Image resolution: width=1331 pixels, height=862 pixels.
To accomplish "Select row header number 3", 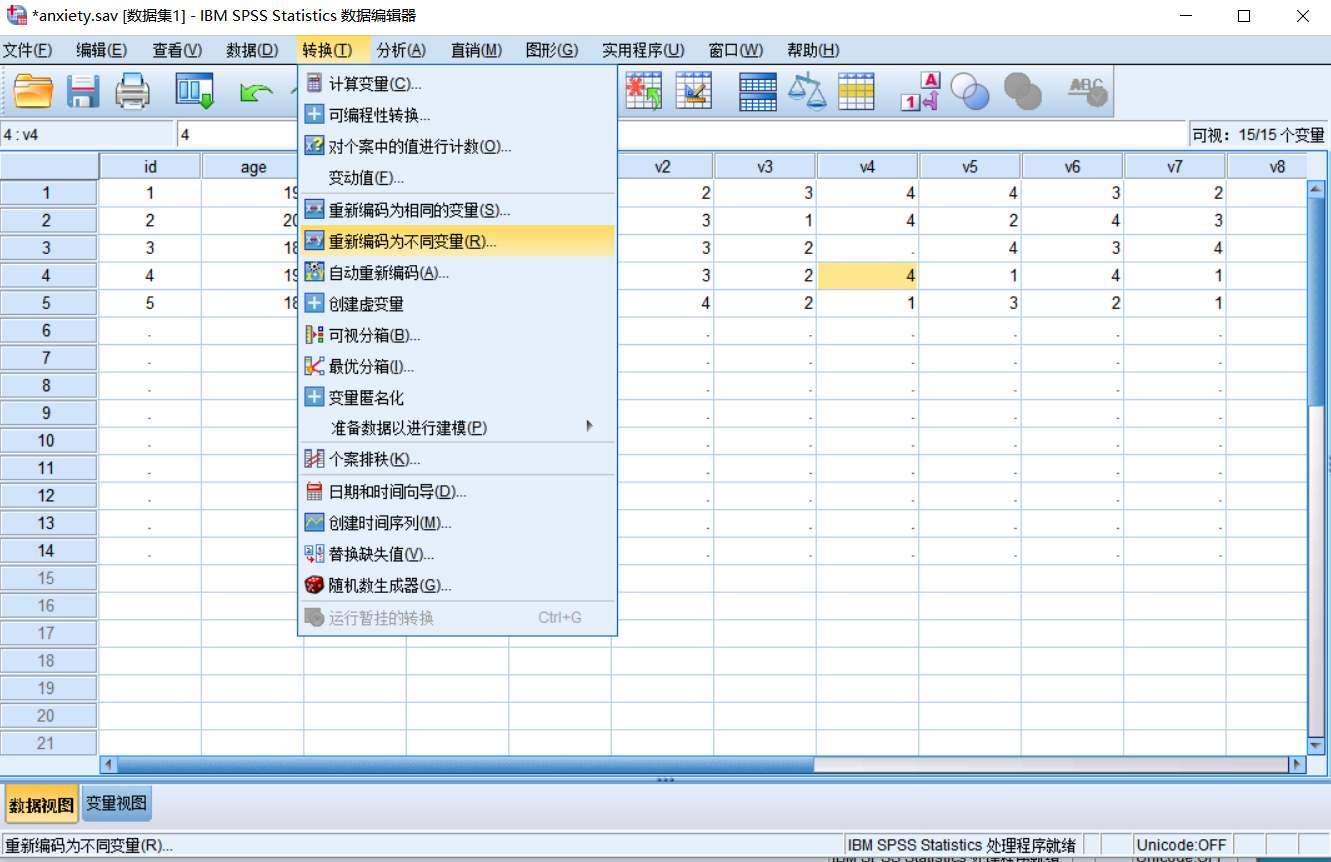I will coord(48,248).
